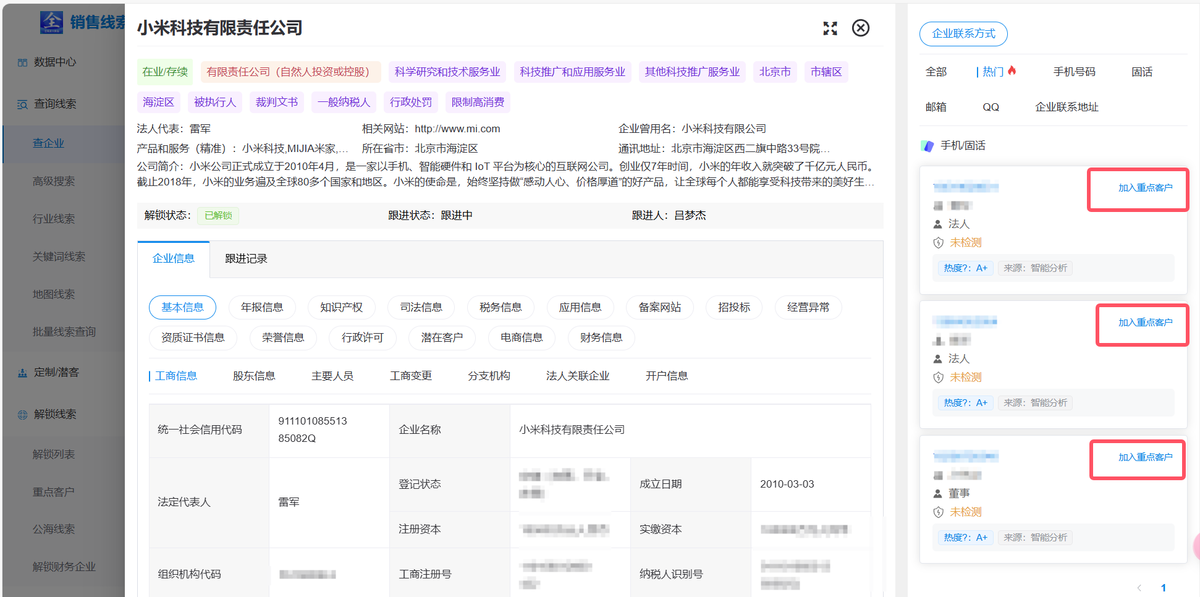
Task: Open 公海线索 in the sidebar
Action: pos(54,529)
